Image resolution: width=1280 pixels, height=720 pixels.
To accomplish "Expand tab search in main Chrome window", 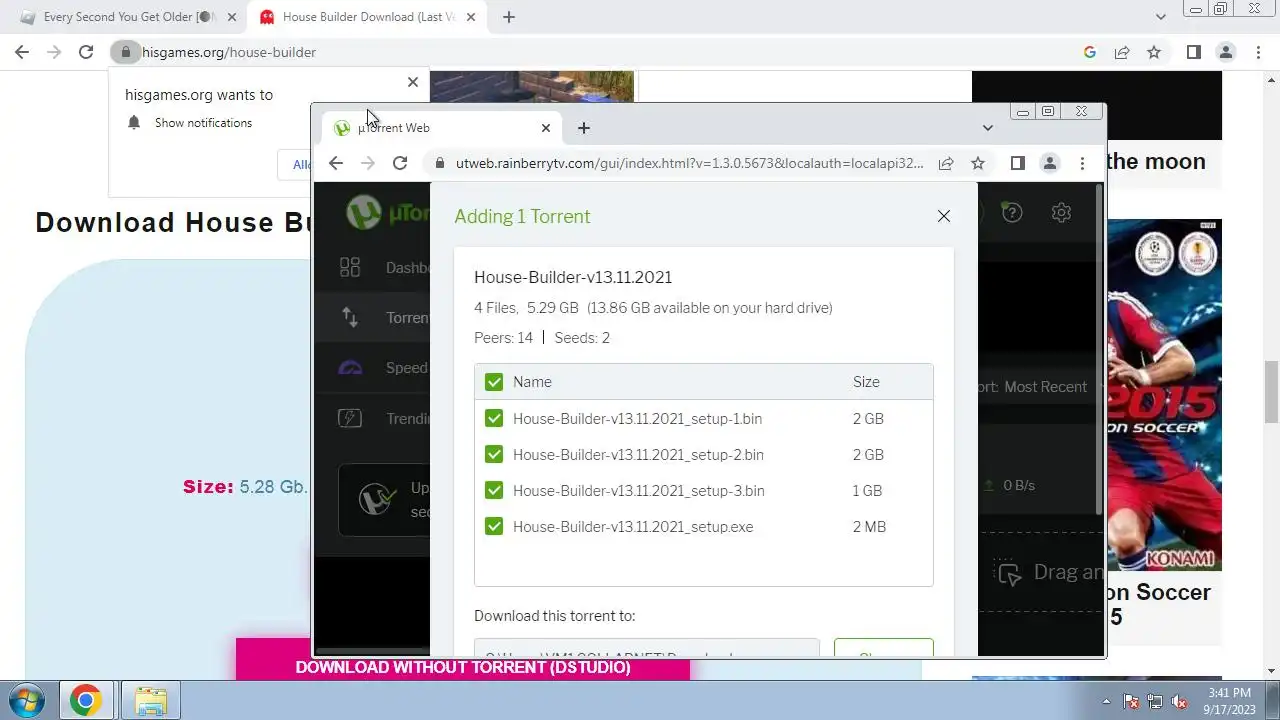I will (x=1161, y=17).
